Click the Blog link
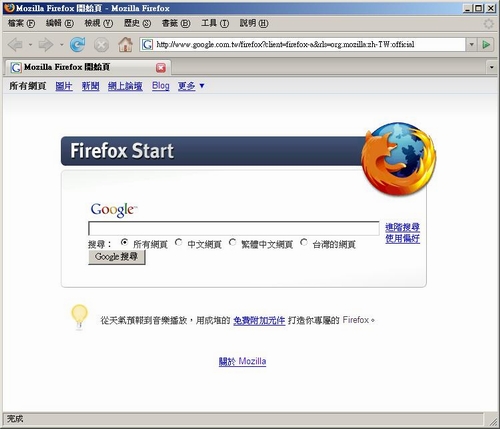The width and height of the screenshot is (500, 429). point(161,86)
